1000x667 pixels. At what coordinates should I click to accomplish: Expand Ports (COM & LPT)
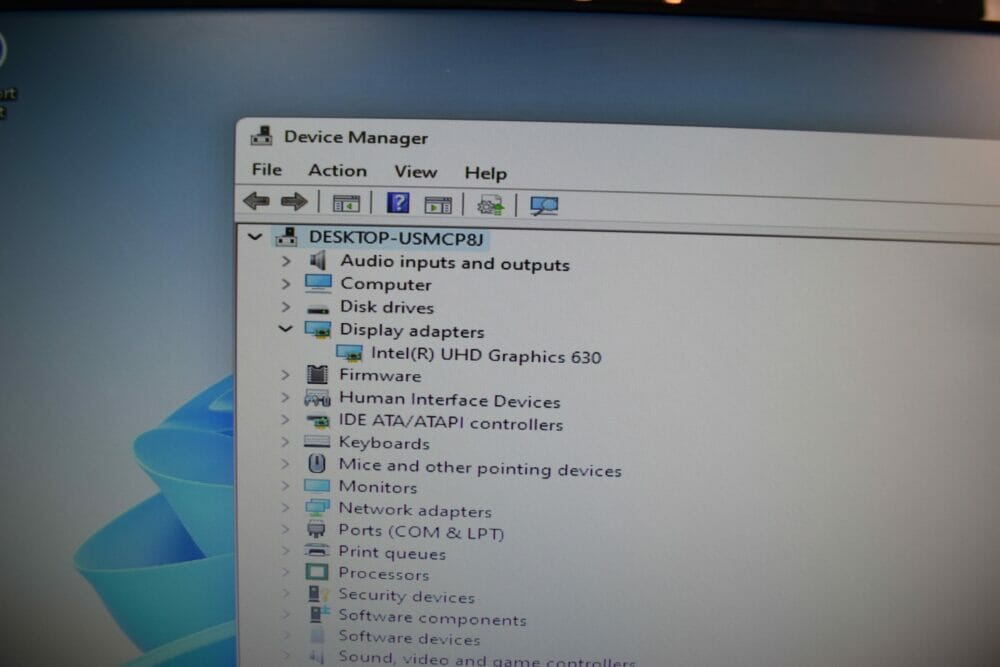(286, 529)
